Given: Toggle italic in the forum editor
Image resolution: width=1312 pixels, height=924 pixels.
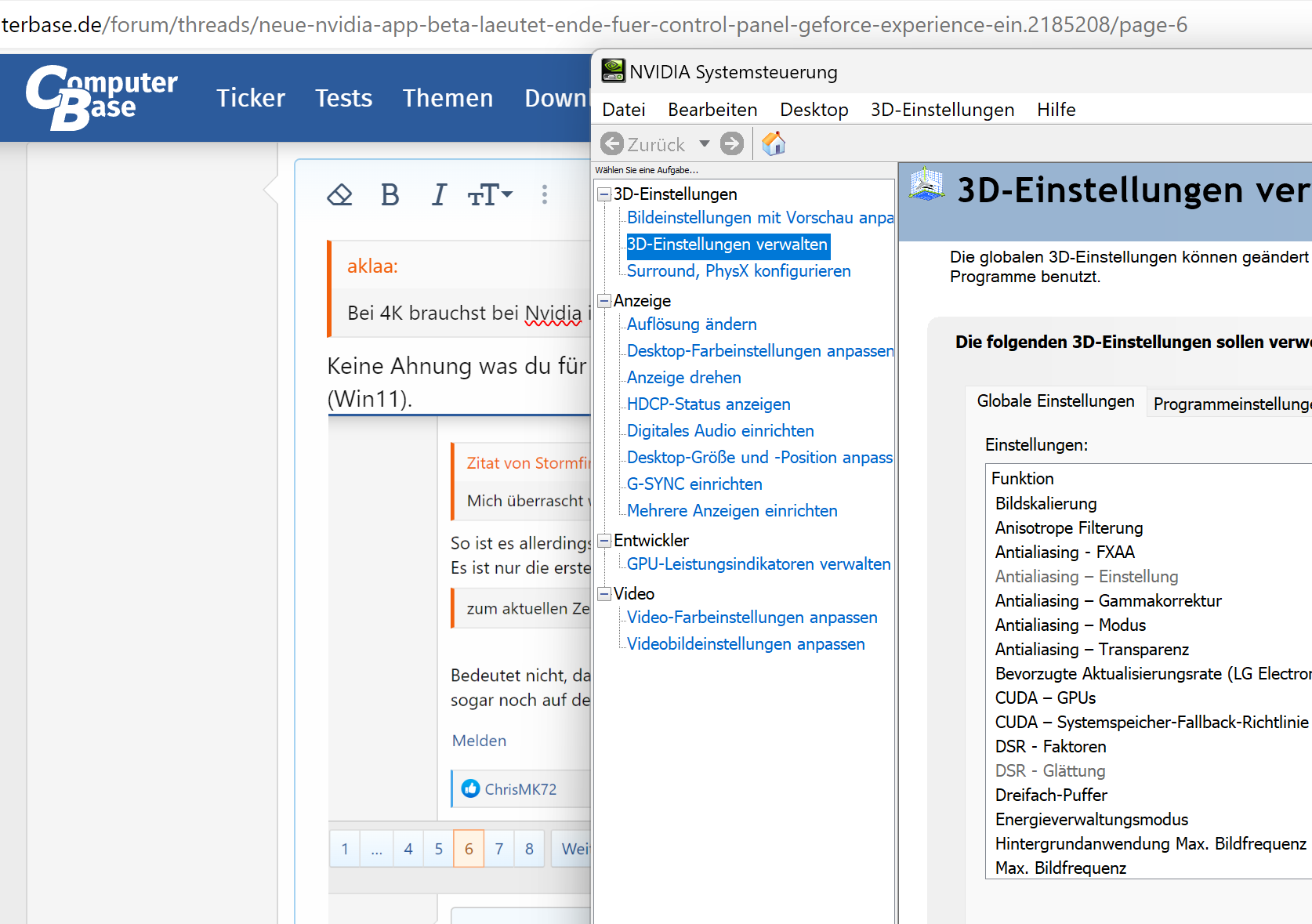Looking at the screenshot, I should coord(439,194).
